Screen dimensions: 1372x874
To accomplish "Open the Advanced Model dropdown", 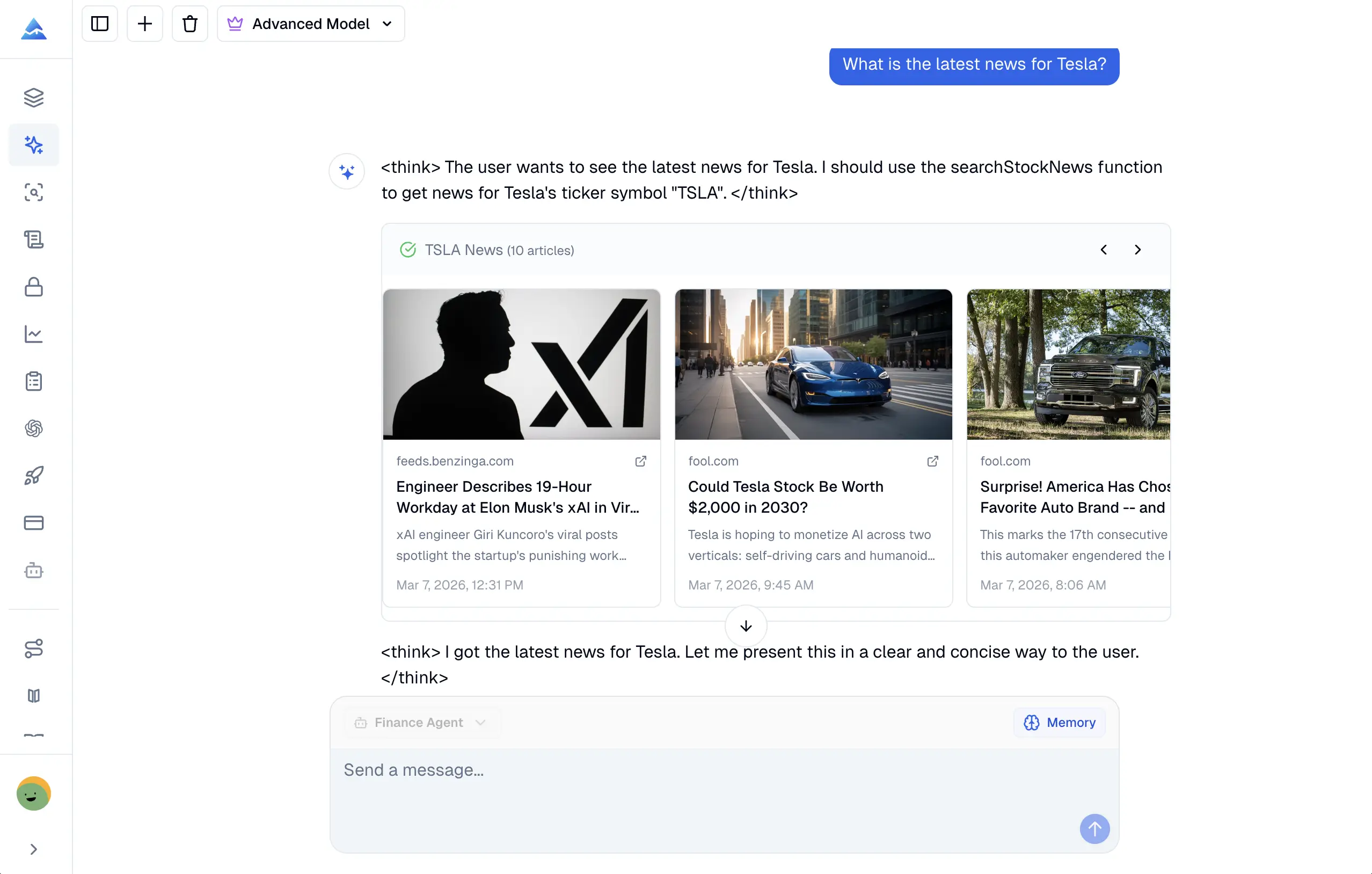I will (x=310, y=24).
